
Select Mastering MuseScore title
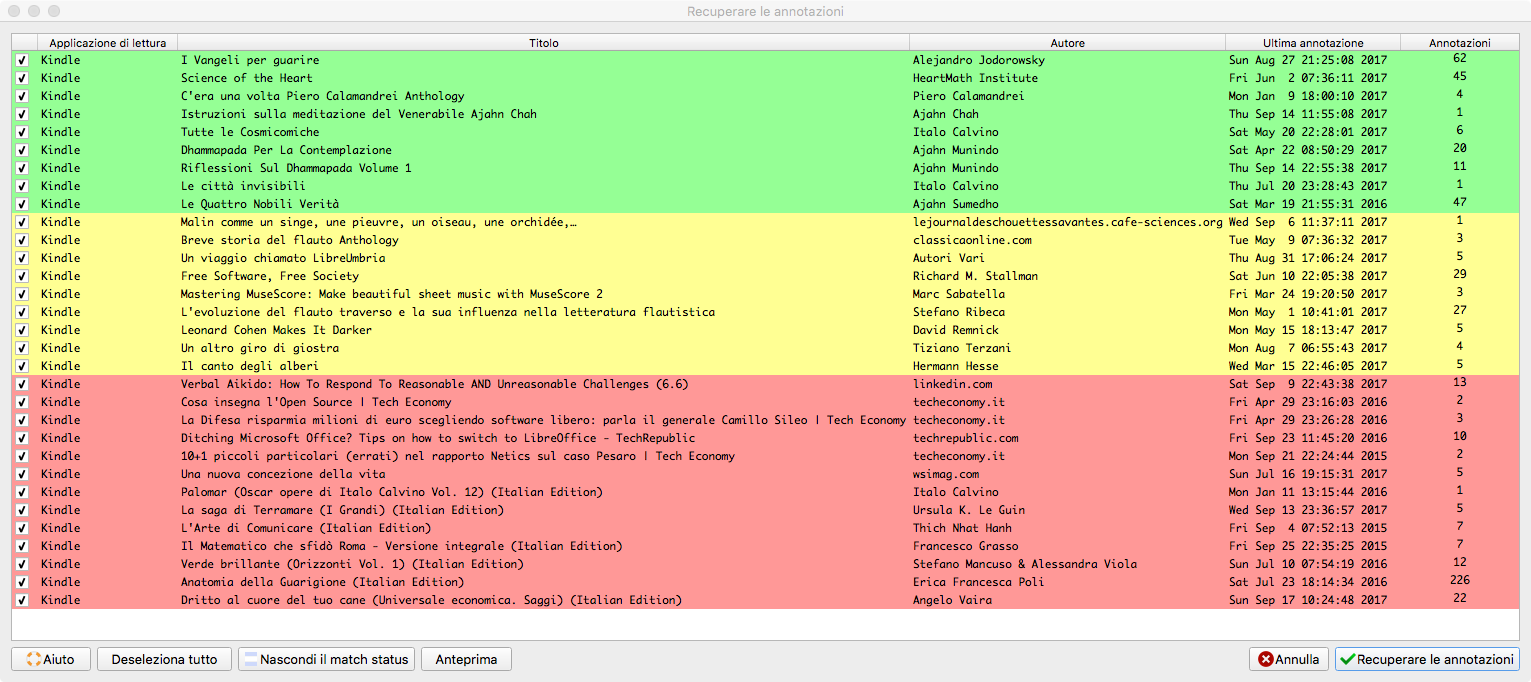point(392,294)
